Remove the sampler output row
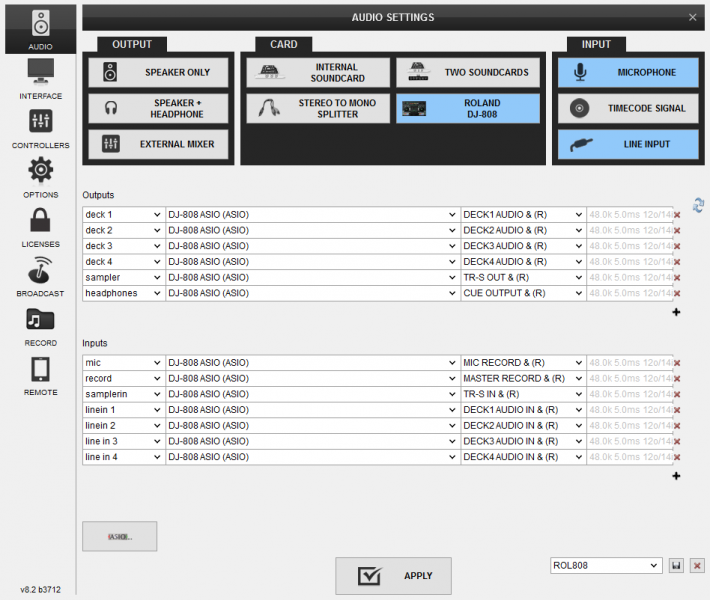 (x=677, y=278)
